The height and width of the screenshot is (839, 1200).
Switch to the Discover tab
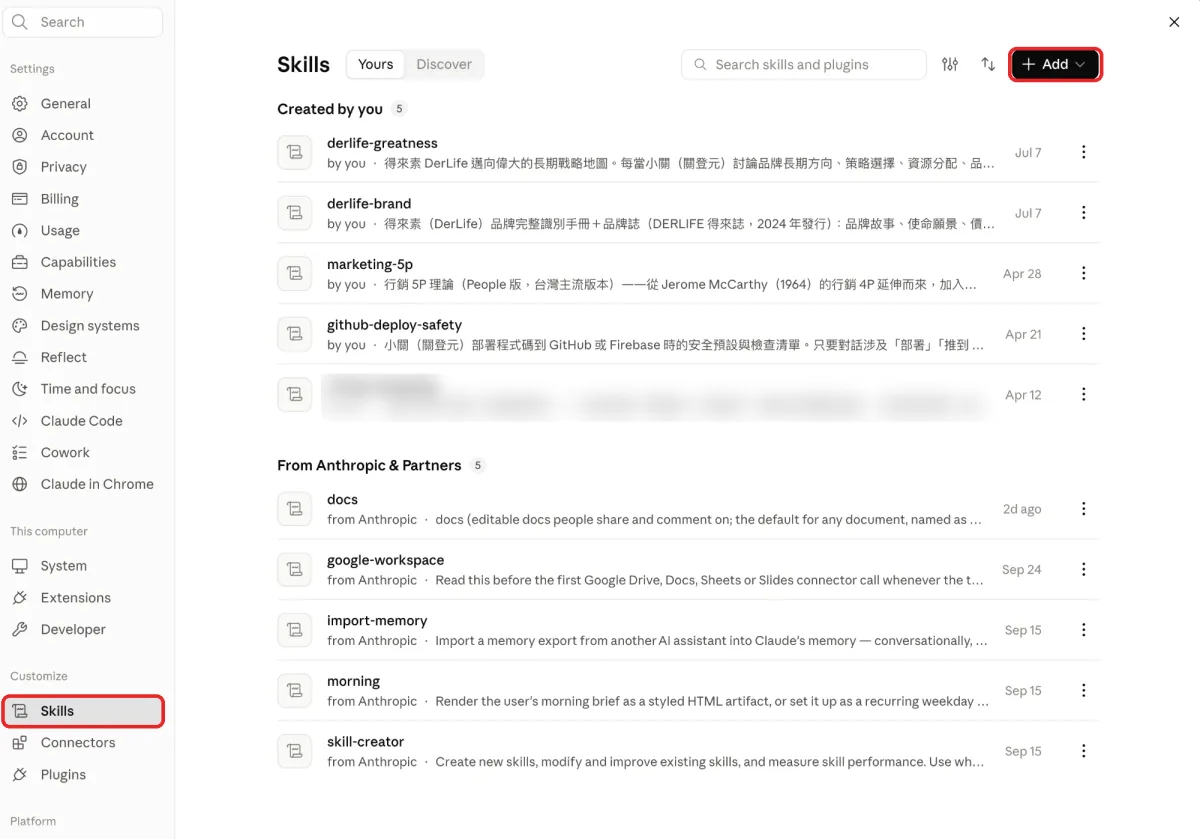(444, 64)
